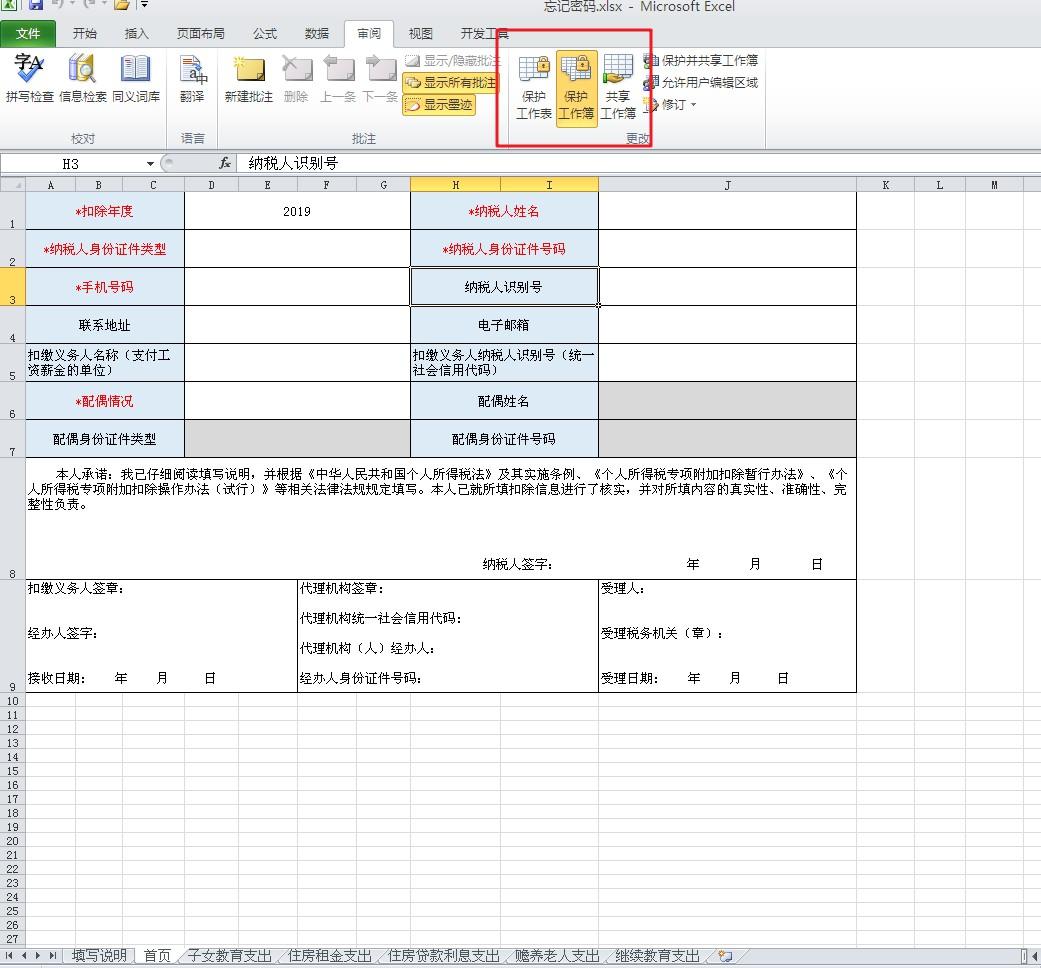
Task: Add a comment with 新建批注
Action: (248, 78)
